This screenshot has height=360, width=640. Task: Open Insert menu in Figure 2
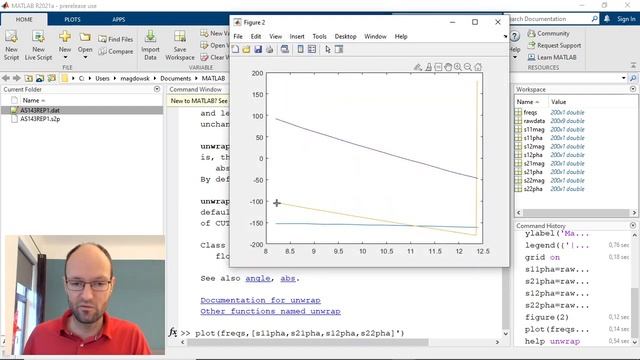(x=297, y=36)
